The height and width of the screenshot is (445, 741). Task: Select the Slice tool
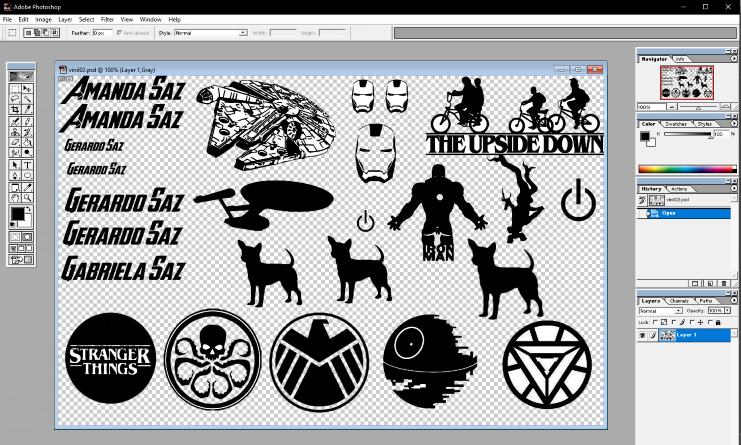[27, 109]
